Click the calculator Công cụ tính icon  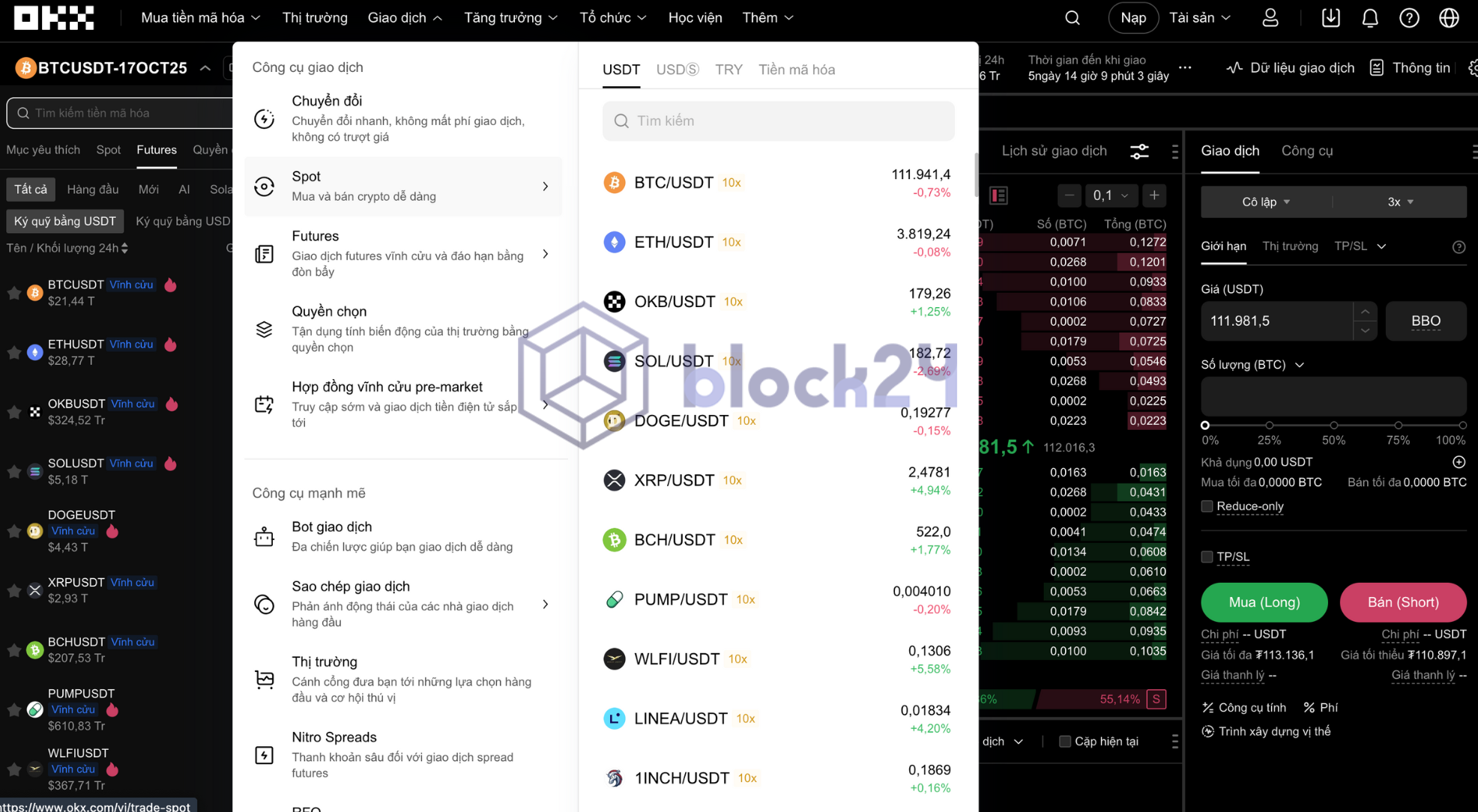click(1207, 707)
